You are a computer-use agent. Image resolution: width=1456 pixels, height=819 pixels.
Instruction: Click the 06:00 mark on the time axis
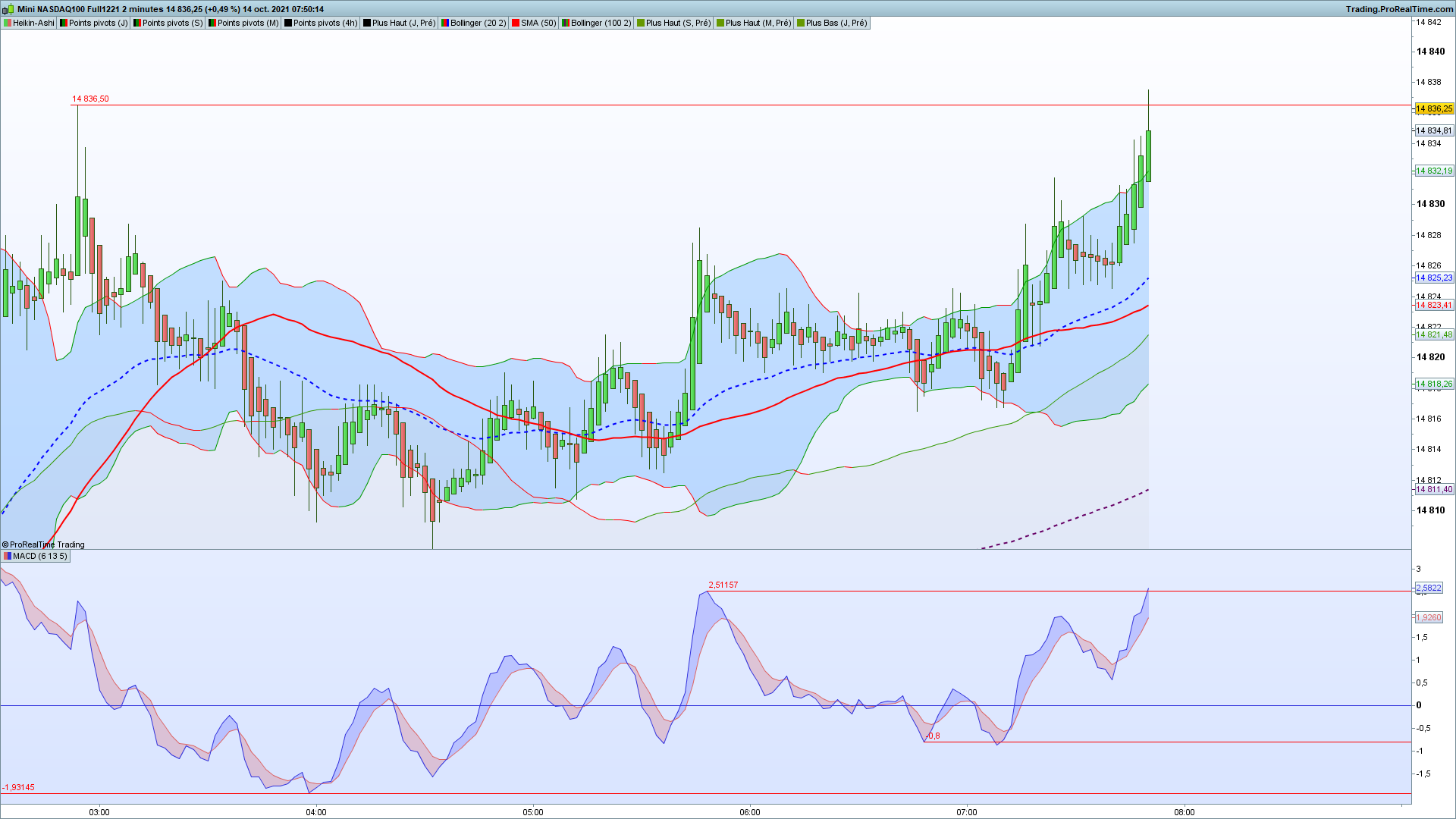coord(749,812)
